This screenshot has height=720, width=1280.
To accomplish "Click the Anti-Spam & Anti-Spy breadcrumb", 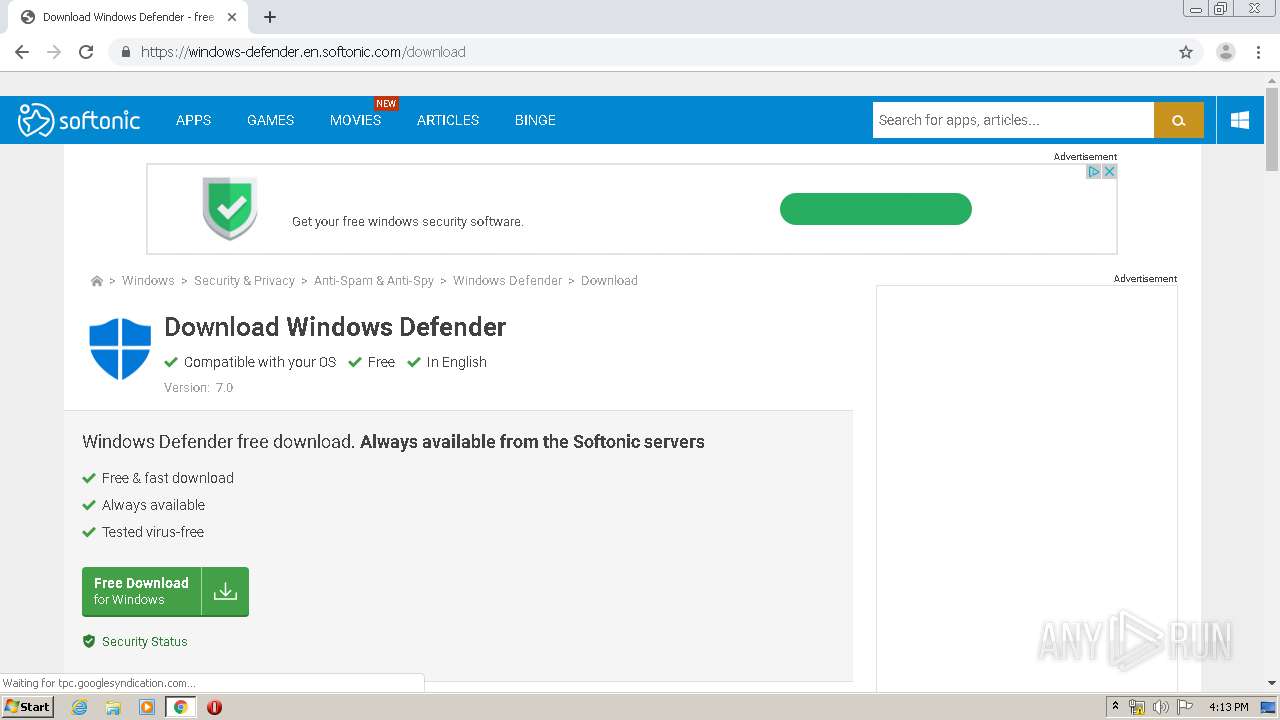I will [374, 281].
